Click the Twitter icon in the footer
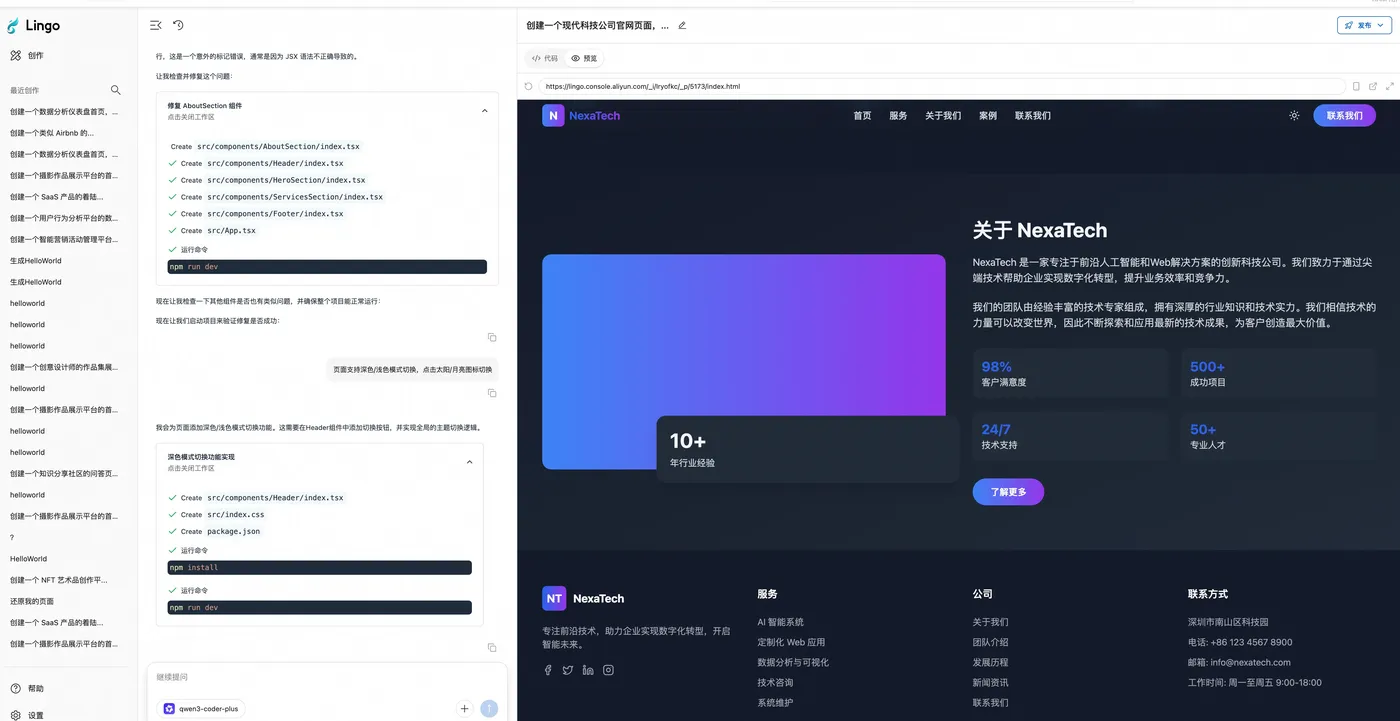 [x=568, y=670]
